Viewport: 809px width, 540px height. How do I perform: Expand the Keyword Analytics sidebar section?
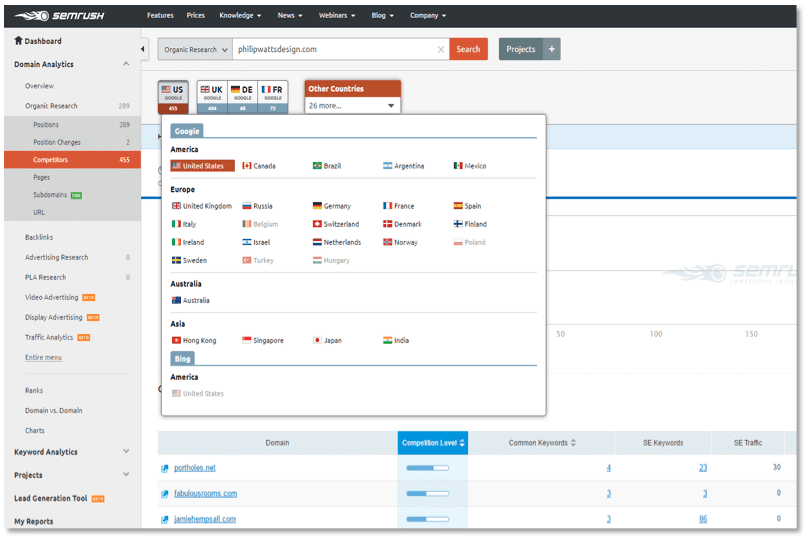pos(126,452)
